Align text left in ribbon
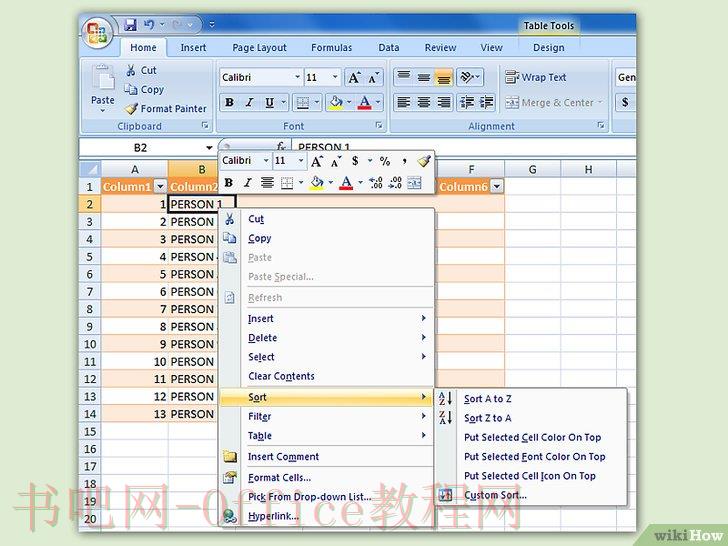Image resolution: width=728 pixels, height=546 pixels. [x=404, y=103]
